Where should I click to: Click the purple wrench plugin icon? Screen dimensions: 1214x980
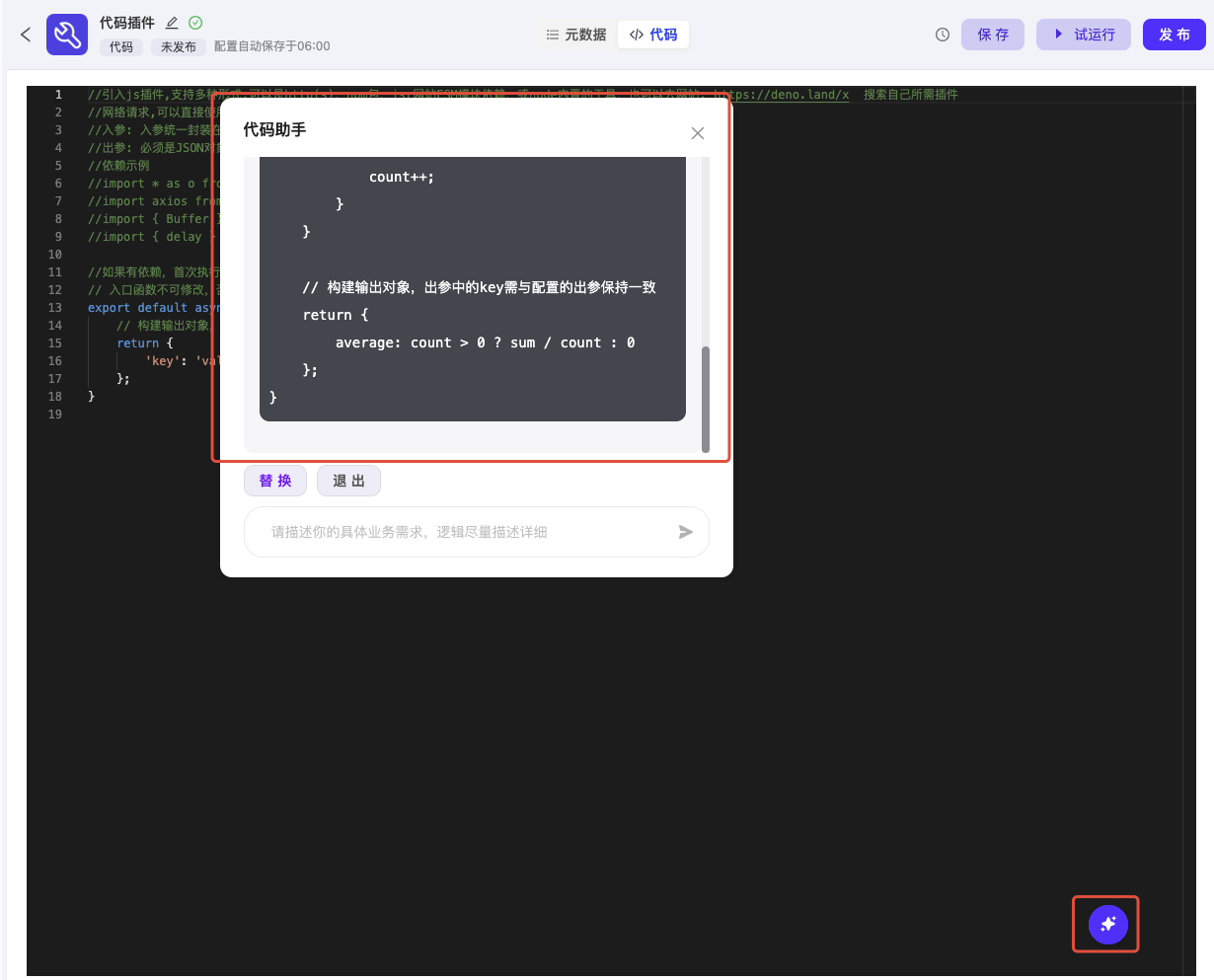[x=67, y=35]
